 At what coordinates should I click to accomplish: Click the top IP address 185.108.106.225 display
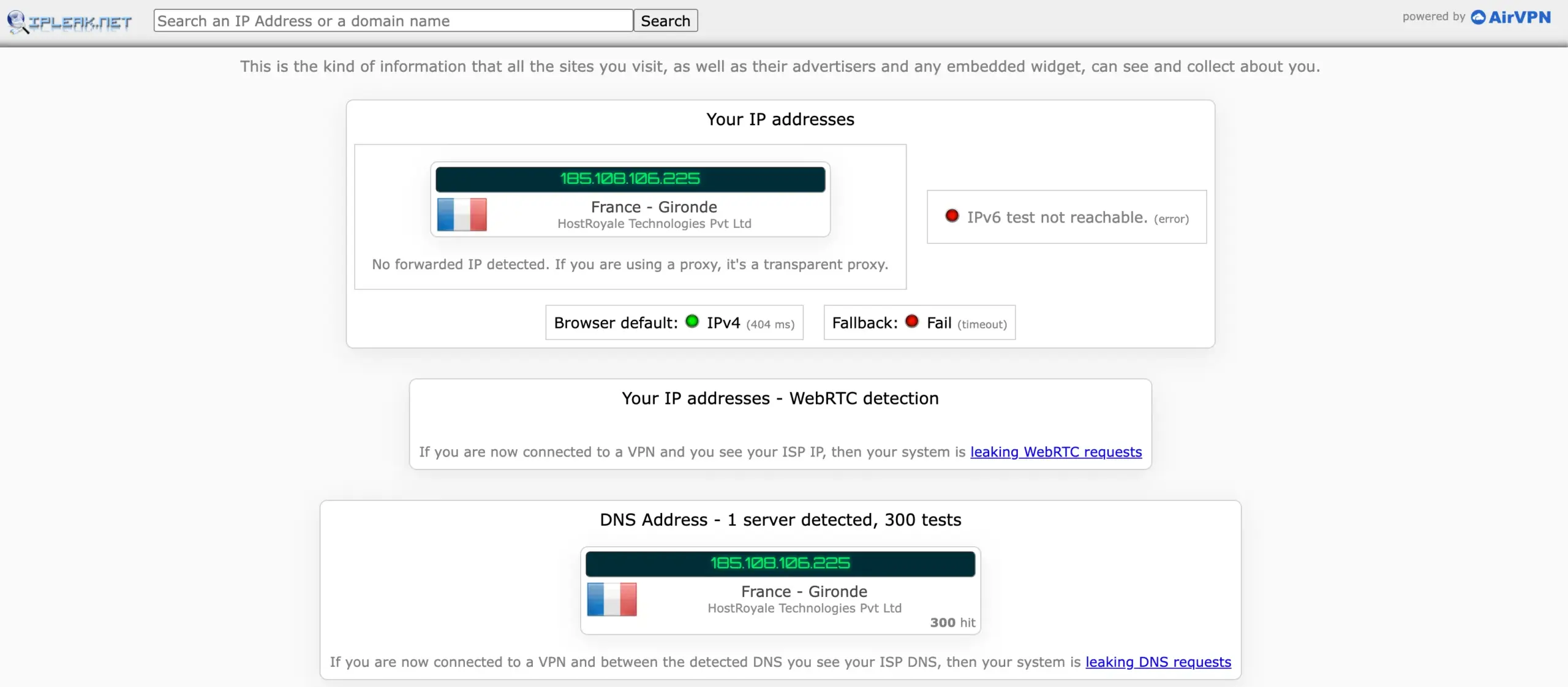[x=630, y=179]
